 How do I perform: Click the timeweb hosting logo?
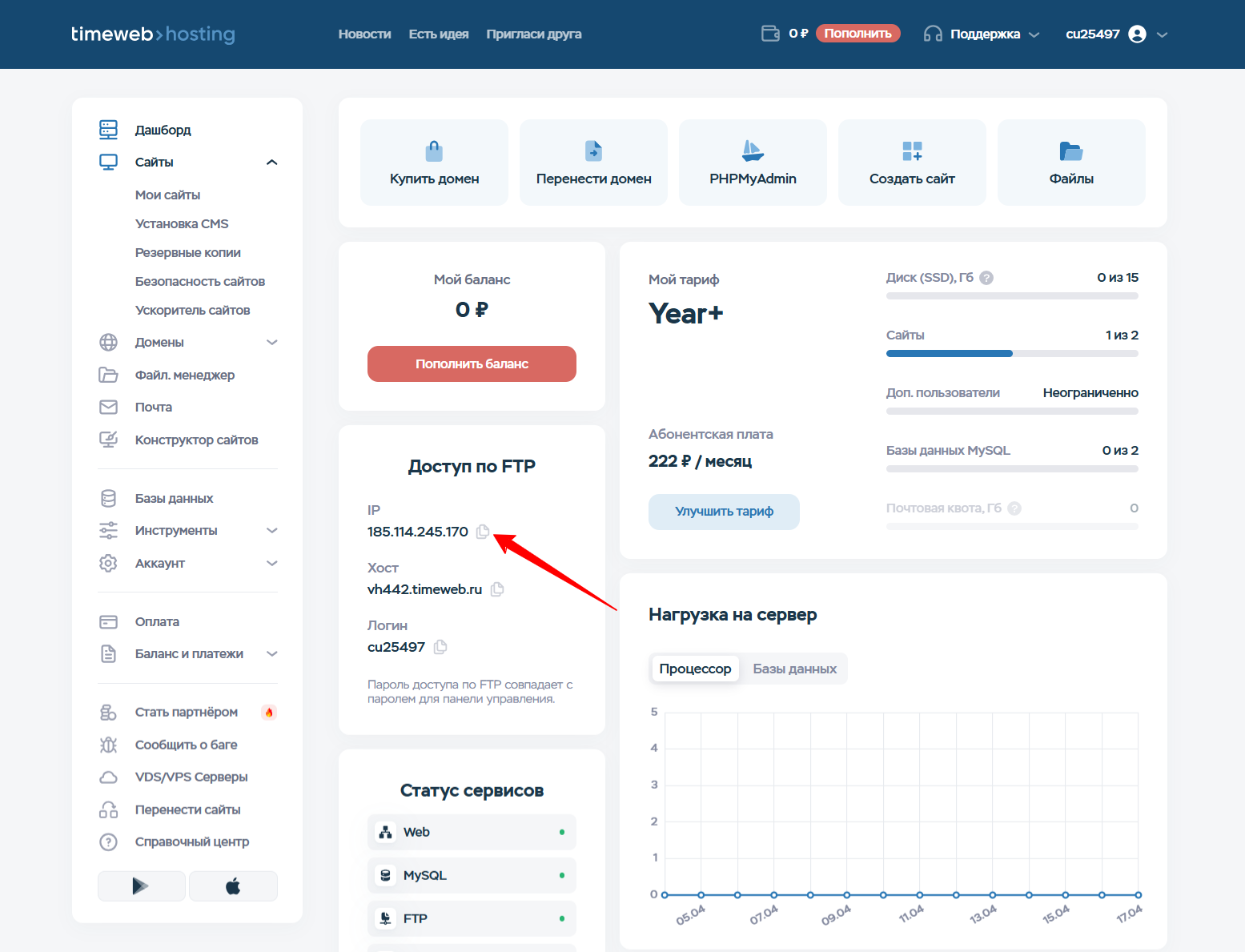tap(153, 34)
